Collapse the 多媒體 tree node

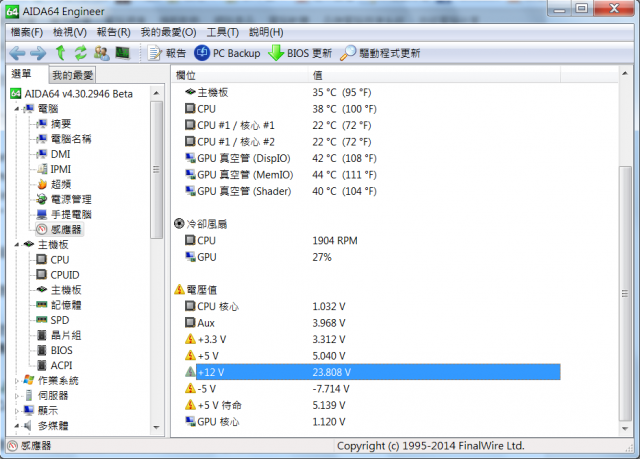coord(17,426)
